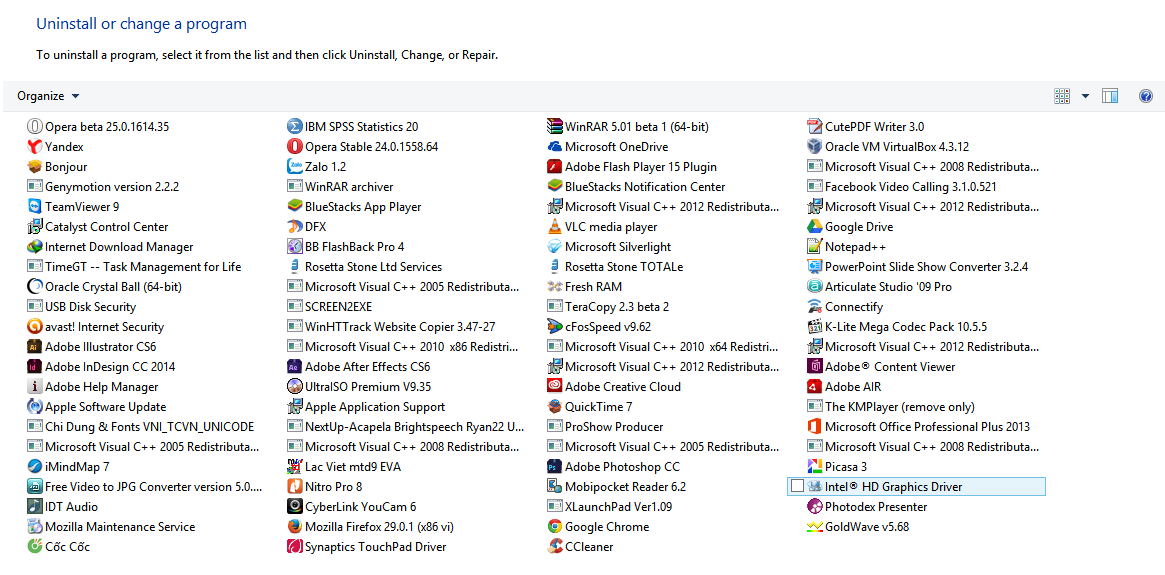Click the Picasa 3 icon
Screen dimensions: 1165x575
pos(814,467)
